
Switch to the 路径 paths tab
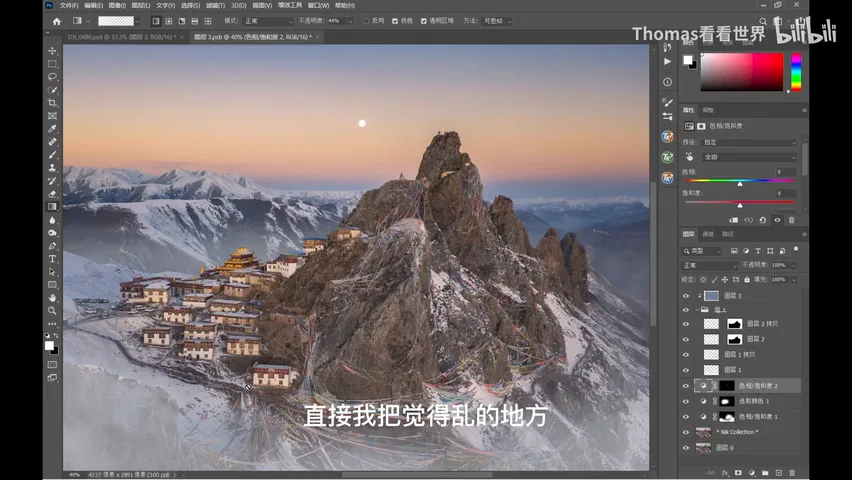pos(728,234)
